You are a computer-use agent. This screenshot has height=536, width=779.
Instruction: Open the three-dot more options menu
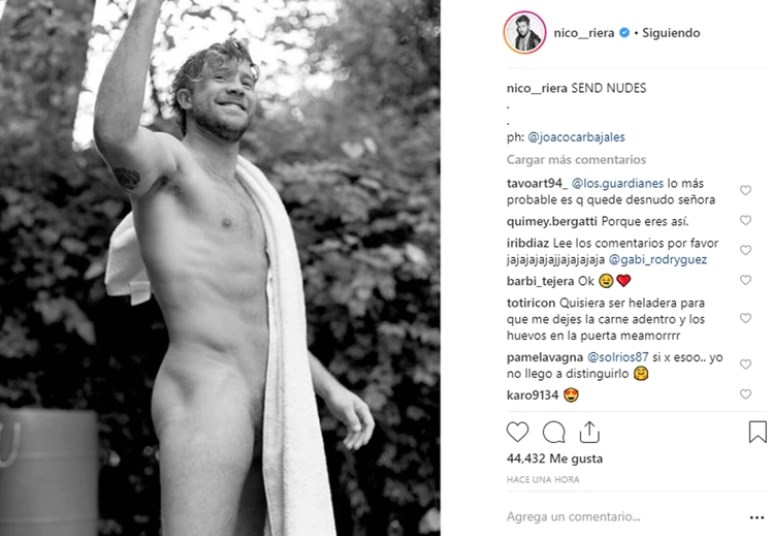tap(757, 518)
